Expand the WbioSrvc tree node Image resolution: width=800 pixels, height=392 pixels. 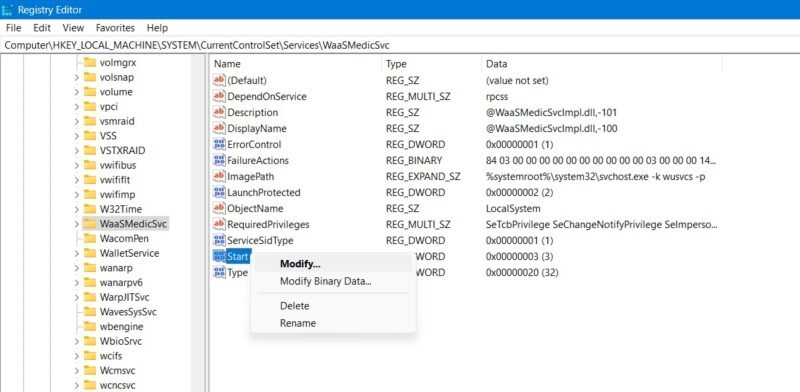pos(77,341)
